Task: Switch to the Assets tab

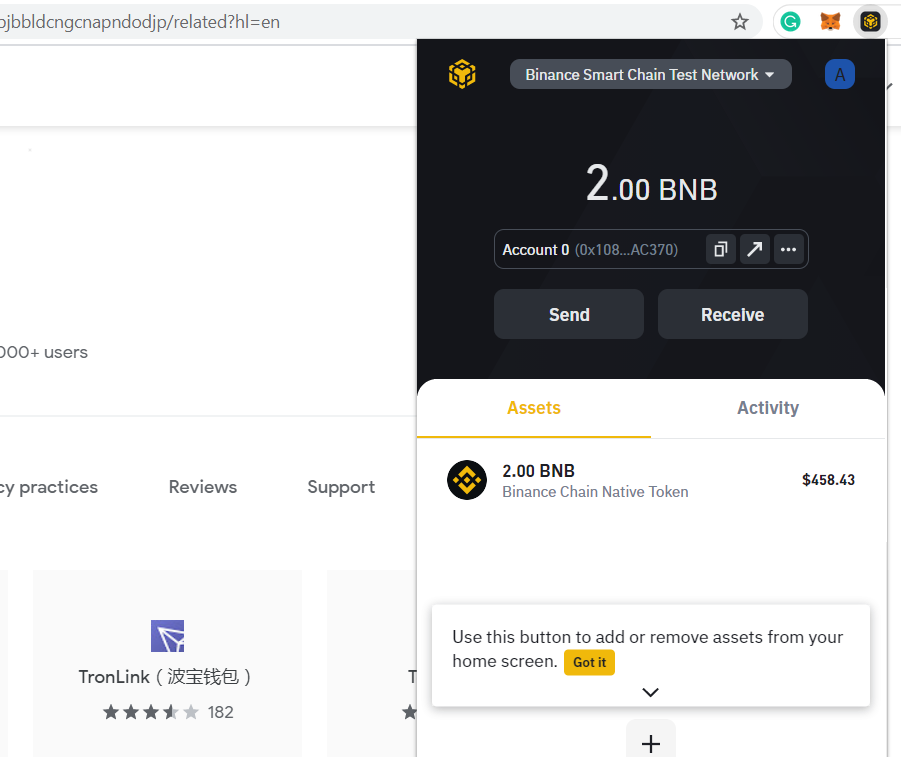Action: click(x=534, y=408)
